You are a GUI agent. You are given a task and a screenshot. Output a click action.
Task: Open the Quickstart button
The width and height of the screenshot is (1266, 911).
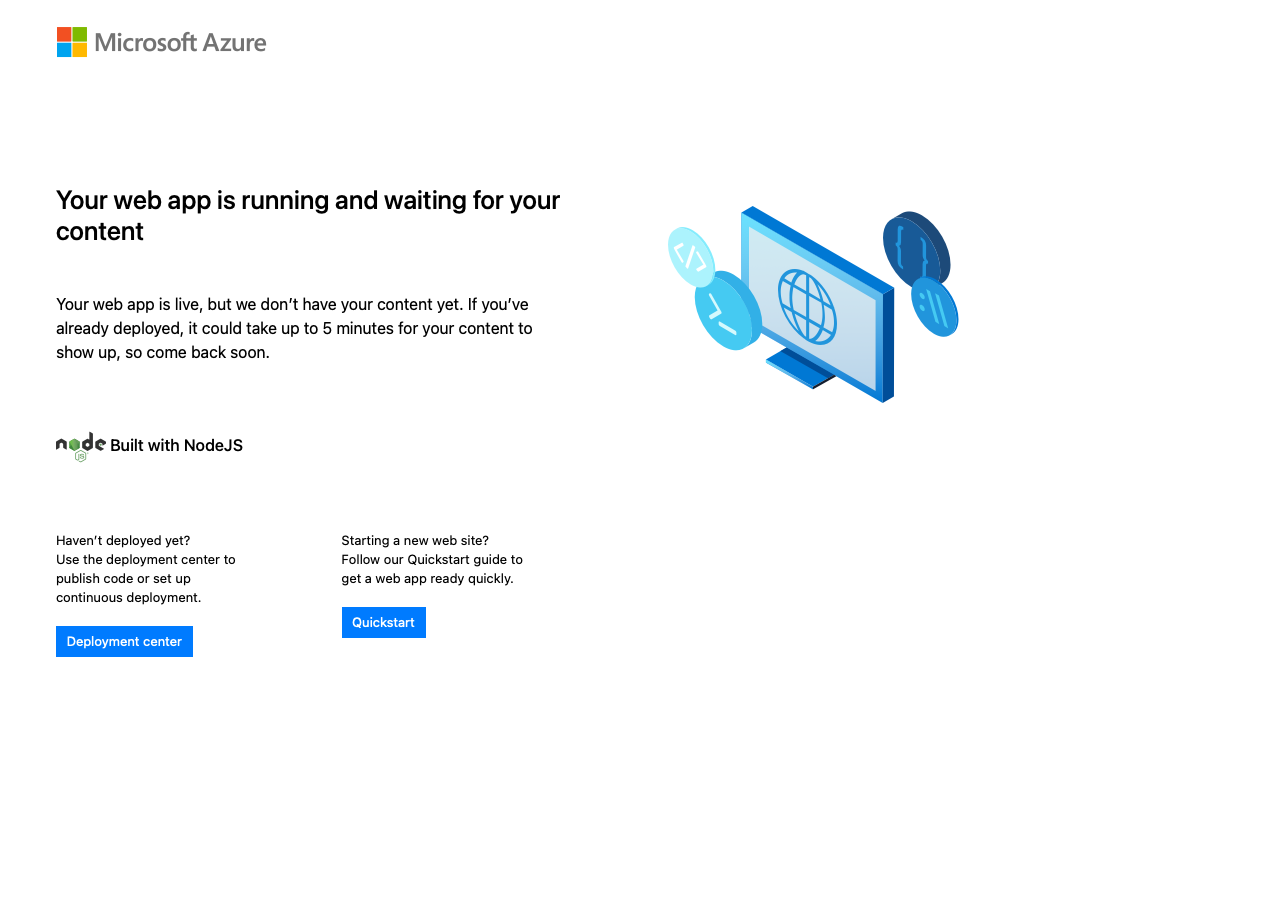[x=384, y=622]
